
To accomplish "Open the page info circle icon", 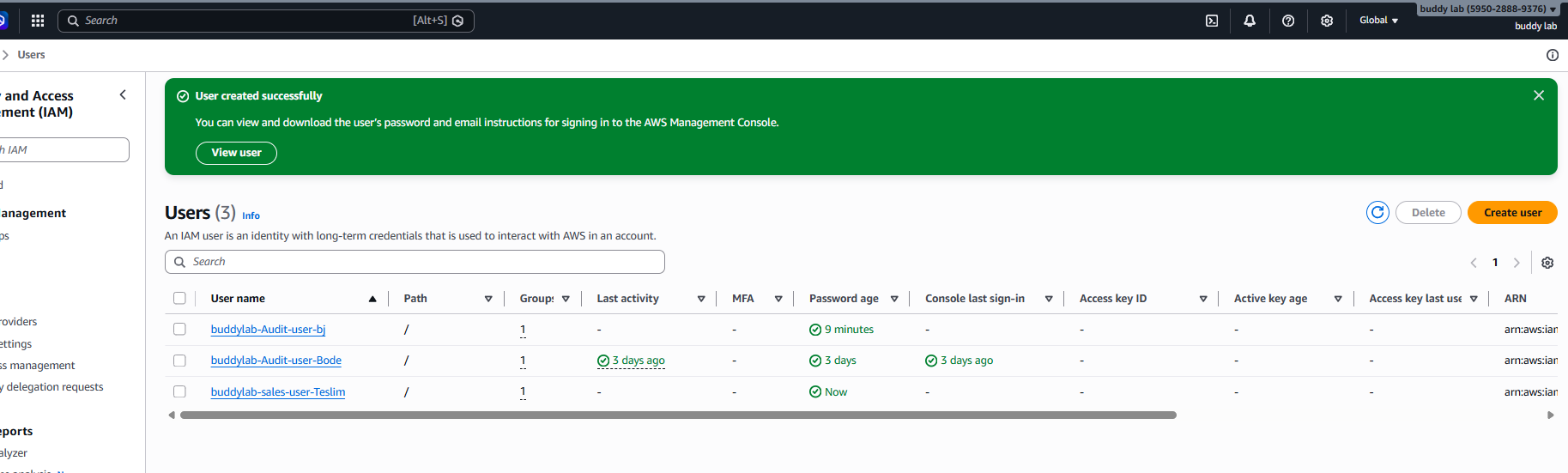I will point(1553,55).
